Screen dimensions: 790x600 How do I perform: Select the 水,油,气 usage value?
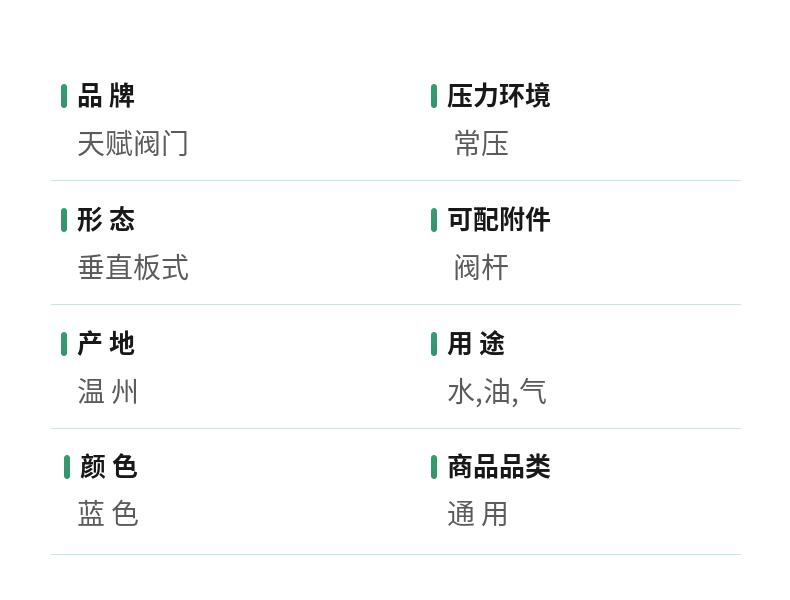(x=497, y=392)
